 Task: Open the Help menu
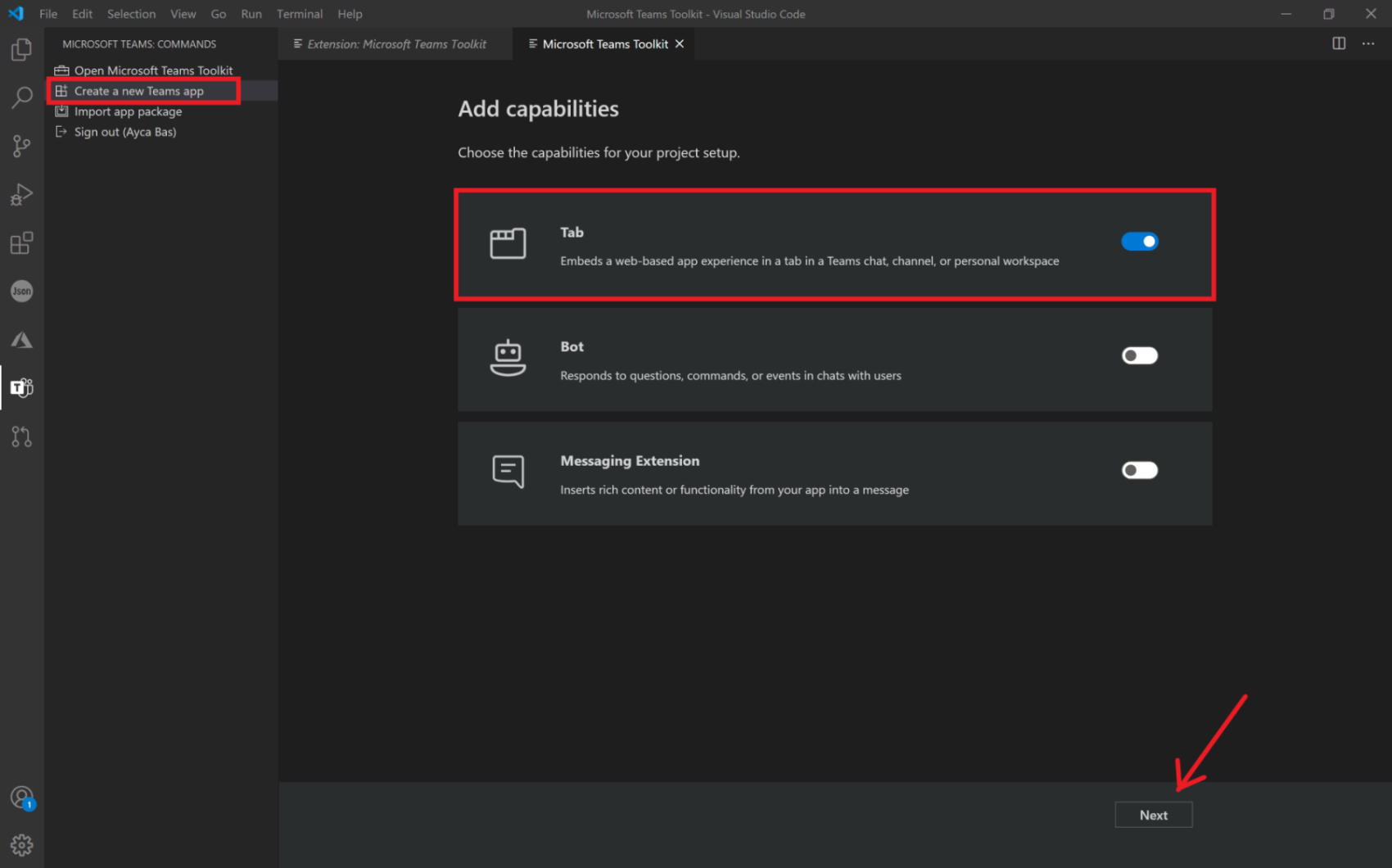tap(350, 14)
